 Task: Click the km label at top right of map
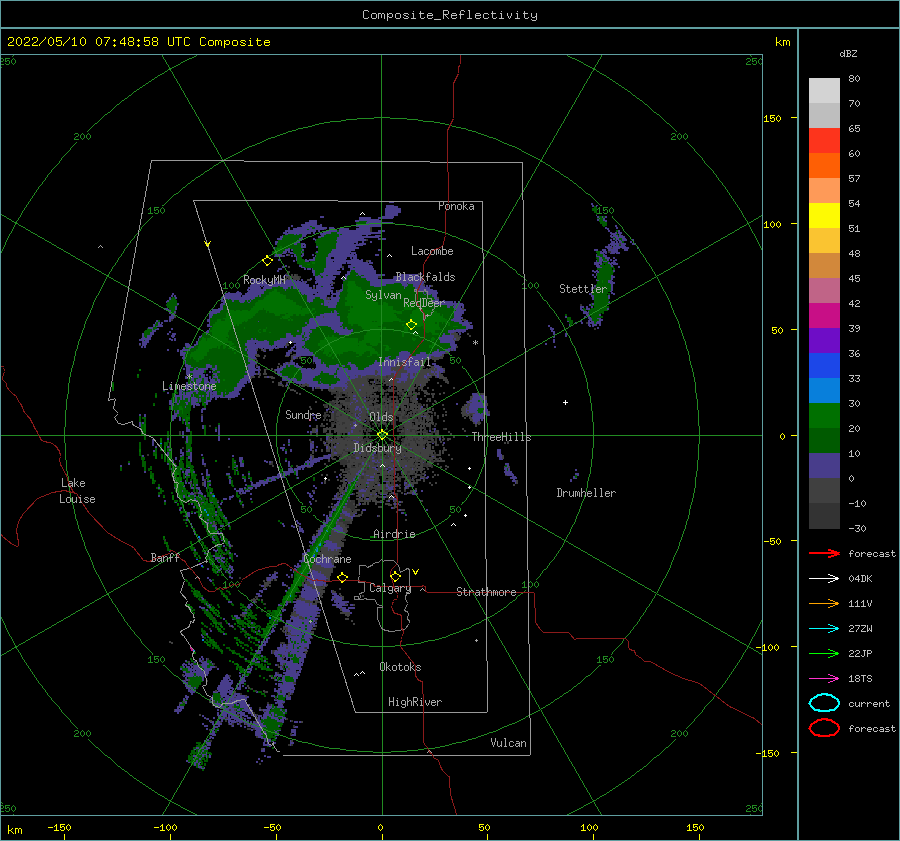[782, 42]
